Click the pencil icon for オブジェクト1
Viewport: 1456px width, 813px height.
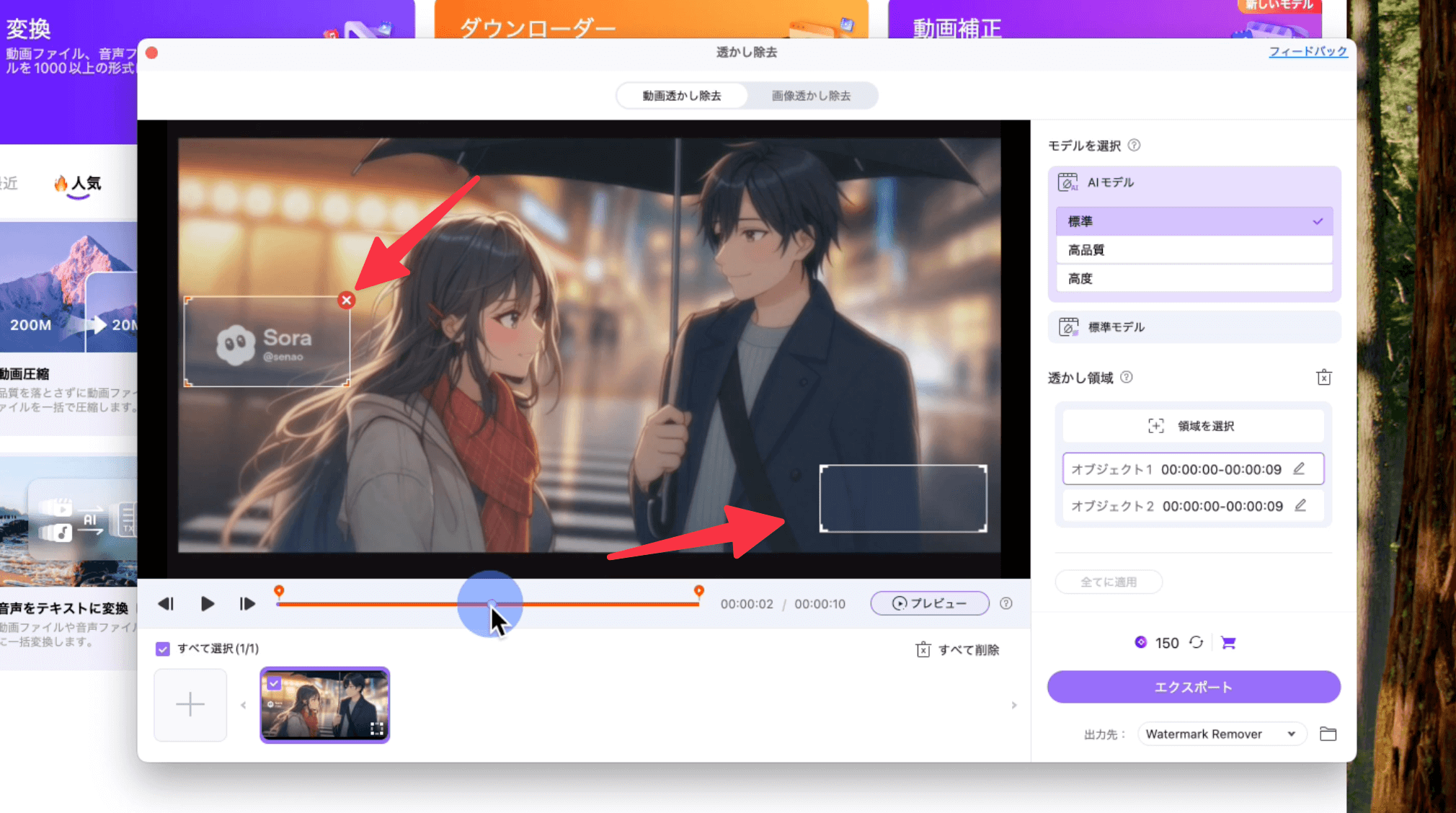[x=1300, y=468]
